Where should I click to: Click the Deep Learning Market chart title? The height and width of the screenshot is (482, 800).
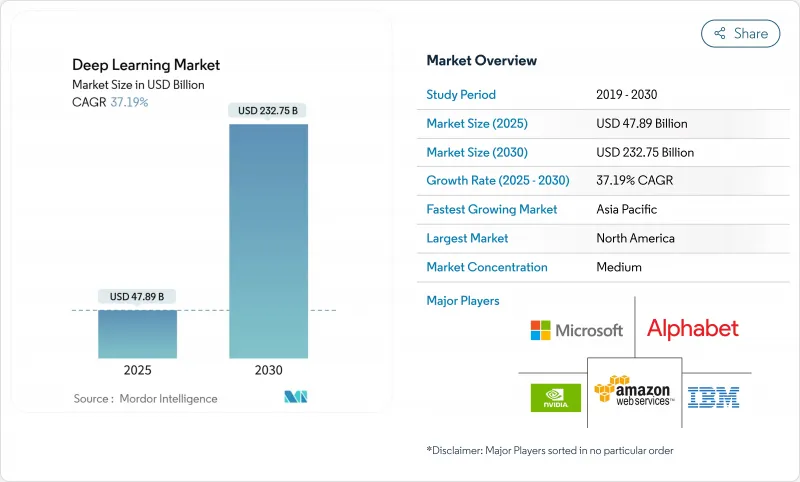pos(146,65)
